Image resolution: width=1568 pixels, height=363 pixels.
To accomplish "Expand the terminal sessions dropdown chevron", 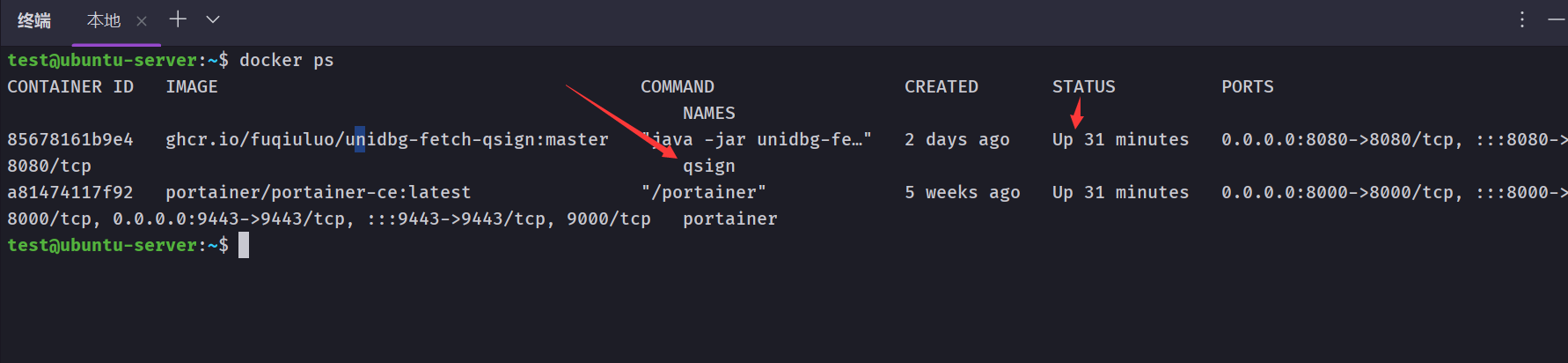I will pos(213,19).
